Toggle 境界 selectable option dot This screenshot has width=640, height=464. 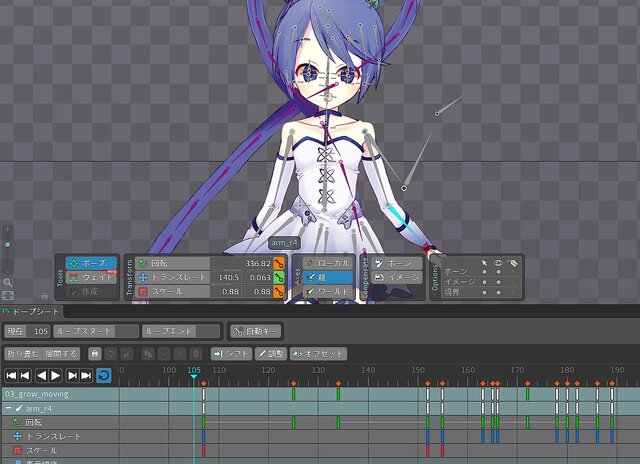click(484, 293)
